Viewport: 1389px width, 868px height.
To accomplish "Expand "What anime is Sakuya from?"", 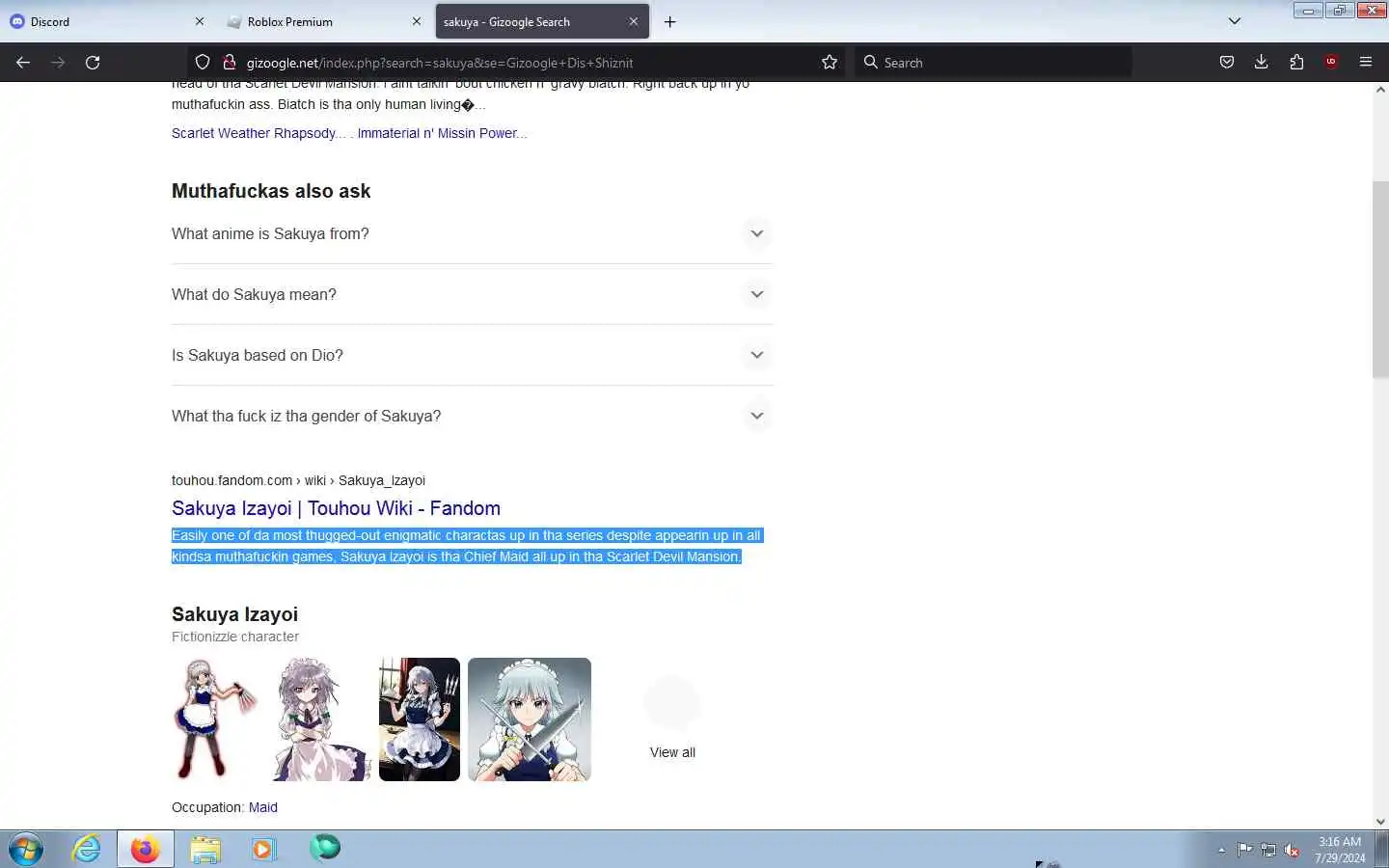I will click(473, 233).
